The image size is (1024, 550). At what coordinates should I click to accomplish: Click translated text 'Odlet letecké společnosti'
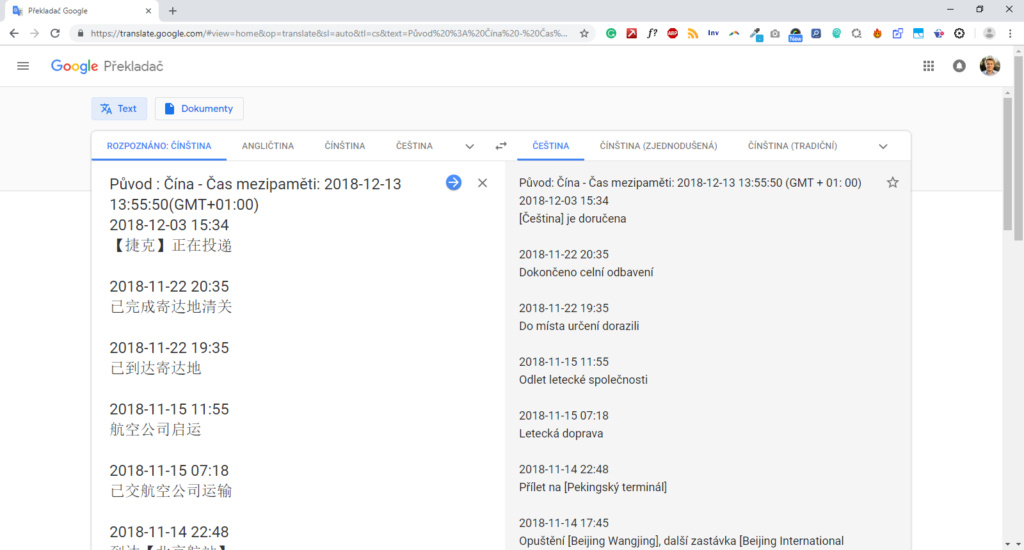click(583, 380)
